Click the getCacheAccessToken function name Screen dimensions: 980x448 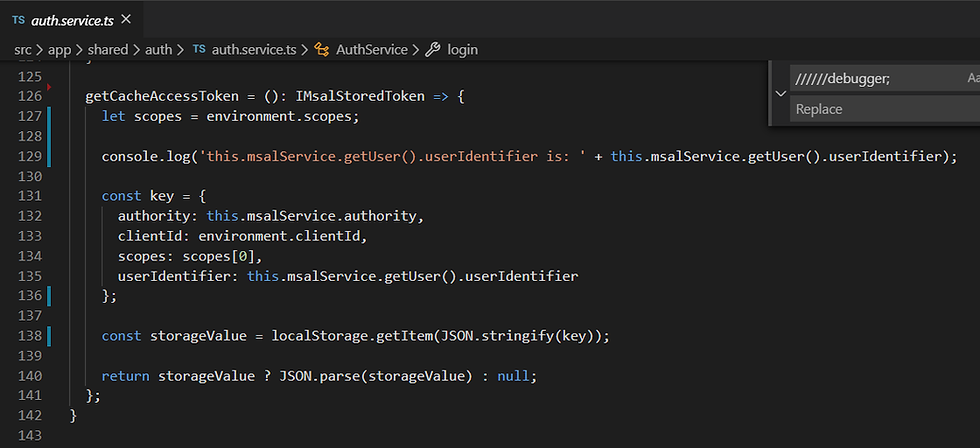[162, 96]
